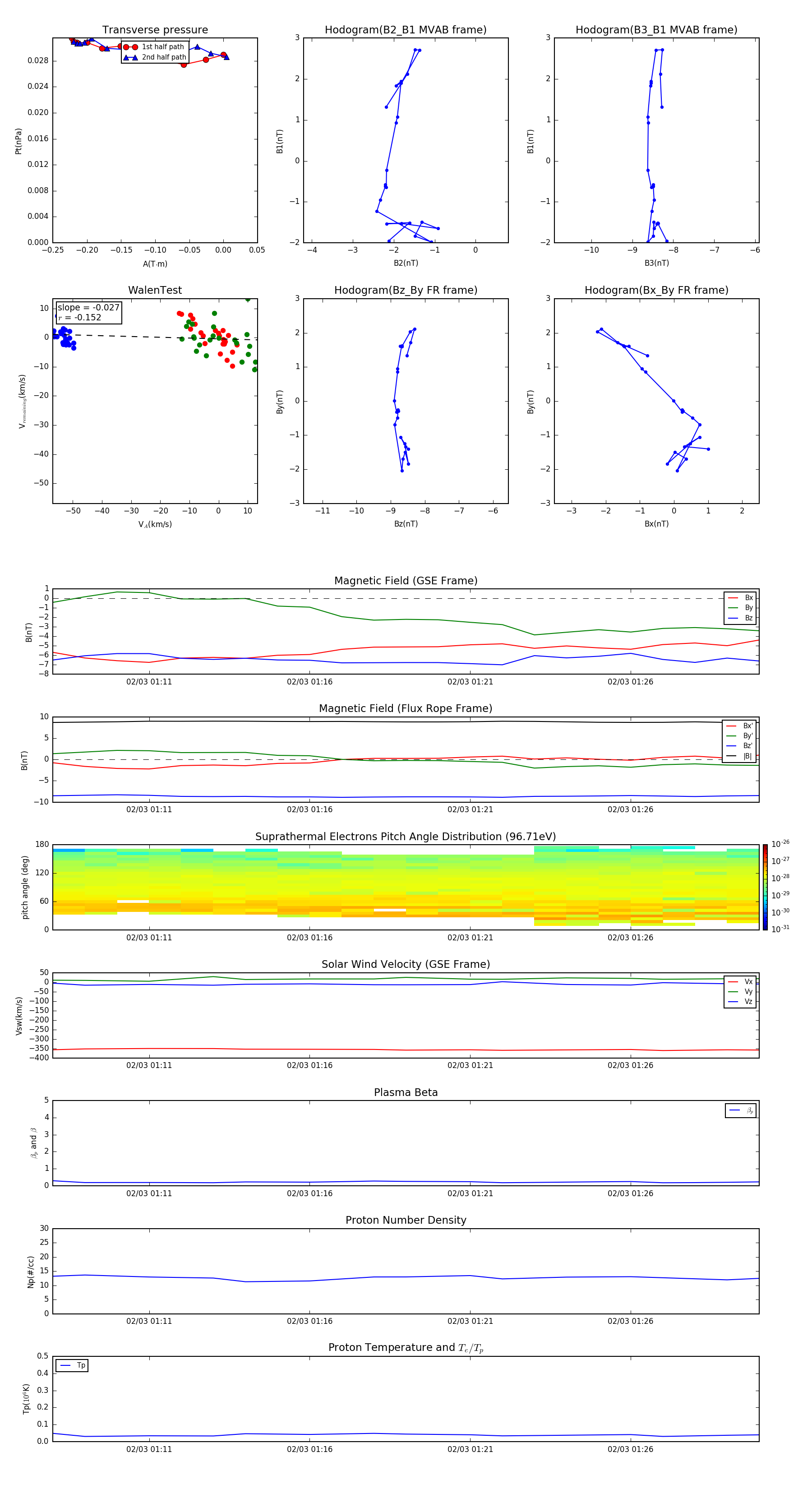
Task: Click 'Proton Temperature and Te/Tp' title
Action: click(x=406, y=1348)
